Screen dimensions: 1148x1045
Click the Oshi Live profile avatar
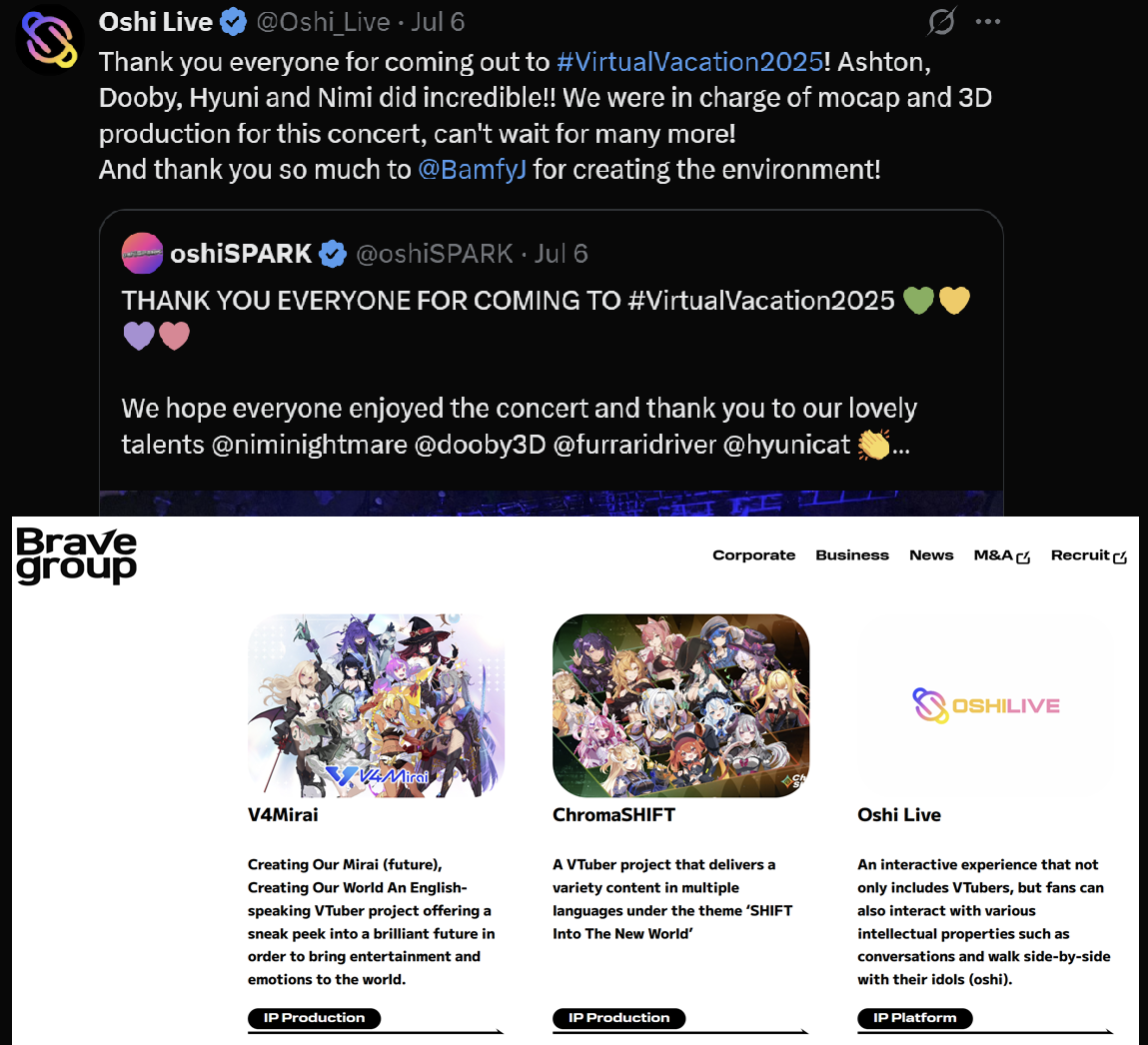click(49, 40)
